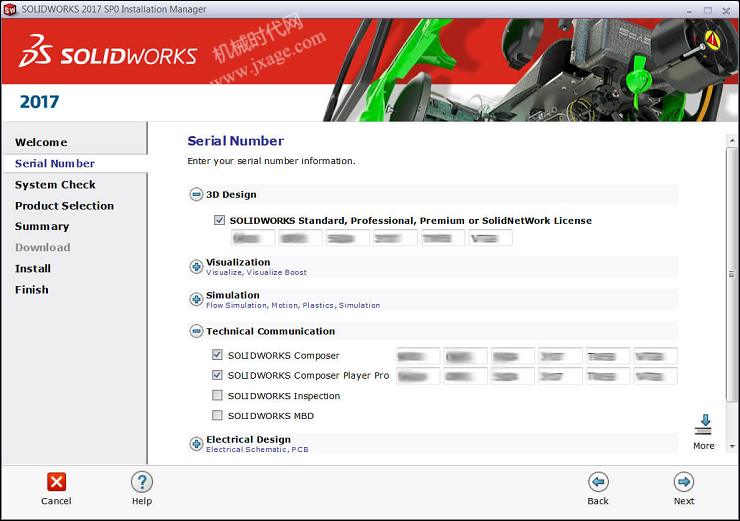Click the scrollbar down arrow
Image resolution: width=740 pixels, height=521 pixels.
pyautogui.click(x=732, y=446)
